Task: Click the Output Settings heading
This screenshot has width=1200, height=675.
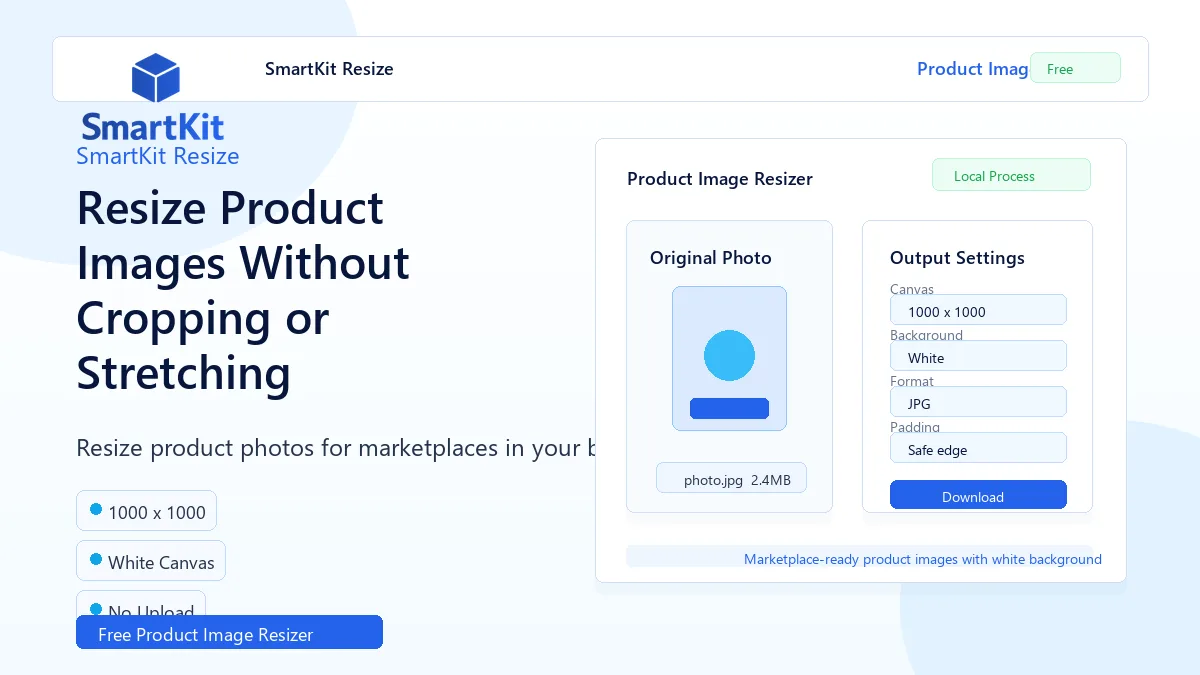Action: 957,258
